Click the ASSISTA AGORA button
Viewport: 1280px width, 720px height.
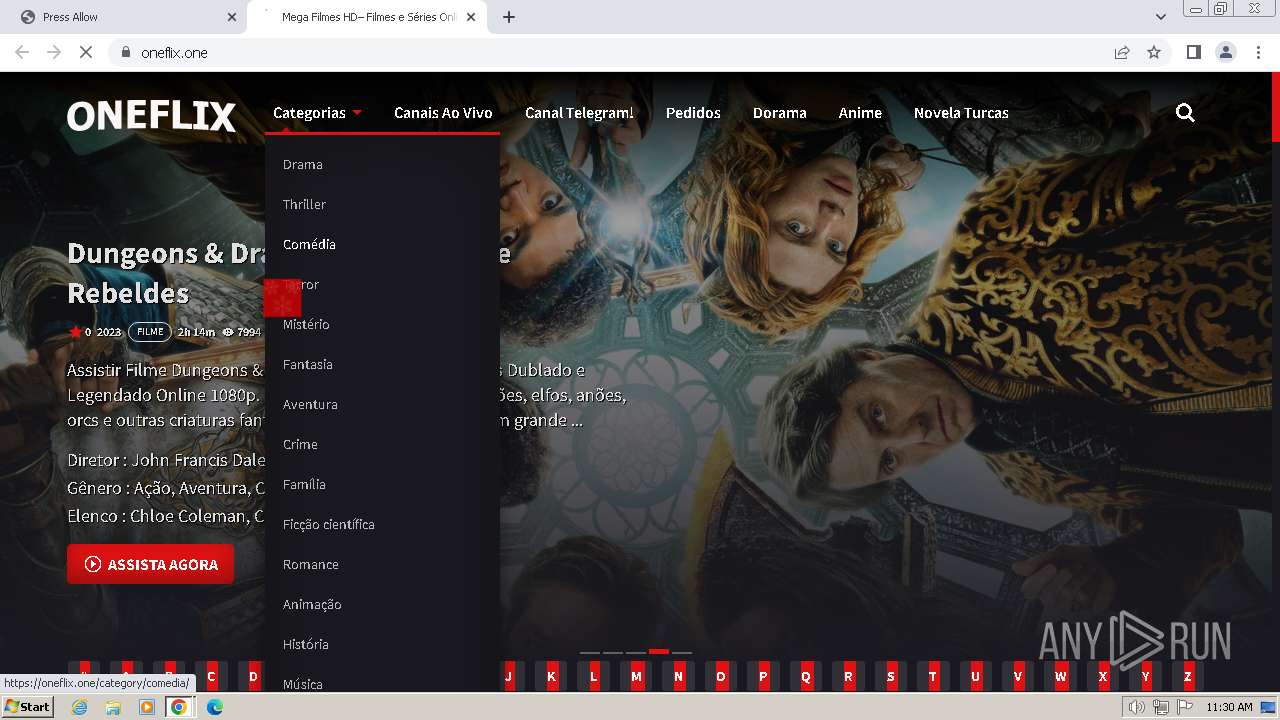pos(150,564)
